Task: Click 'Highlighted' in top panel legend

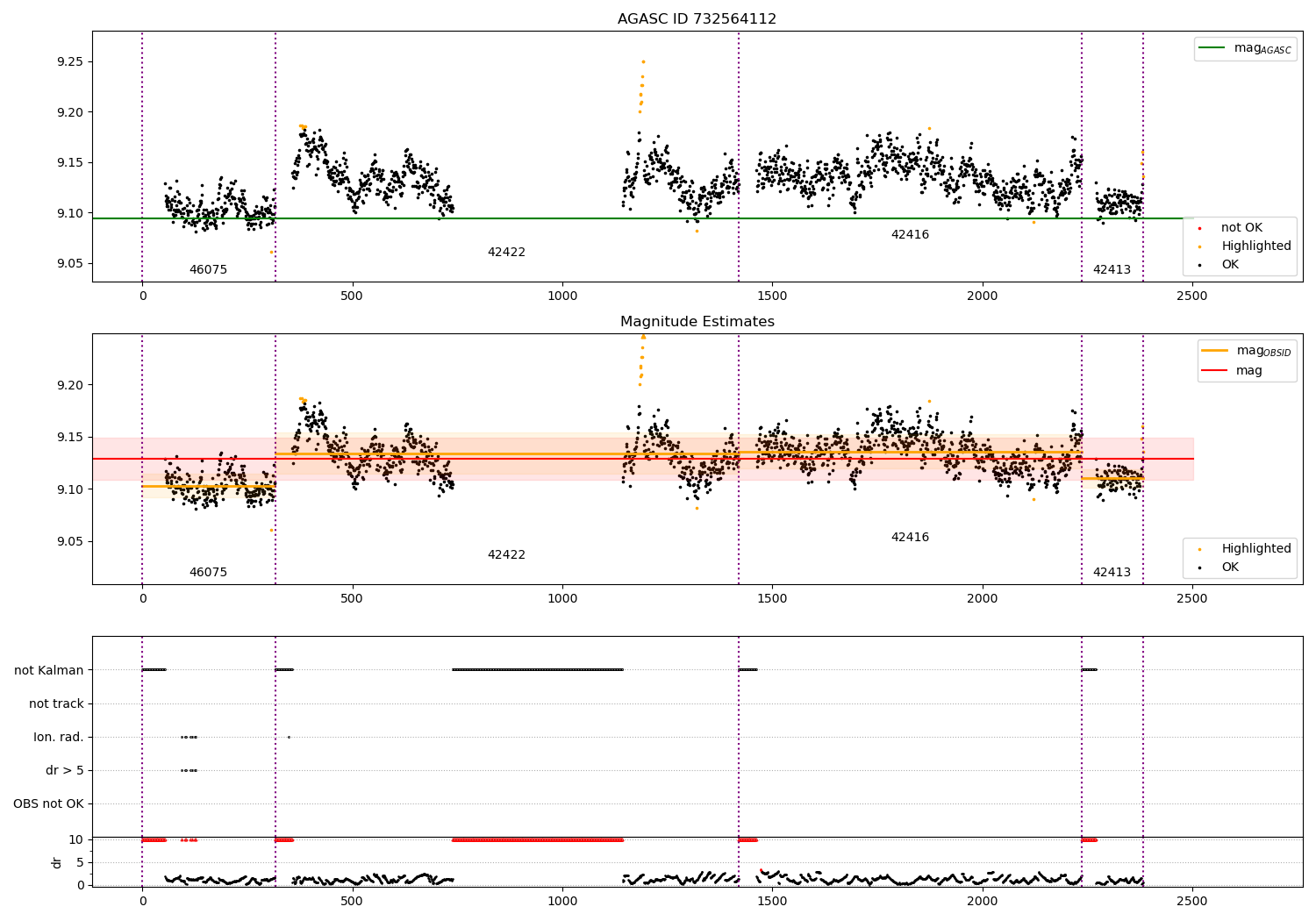Action: tap(1255, 246)
